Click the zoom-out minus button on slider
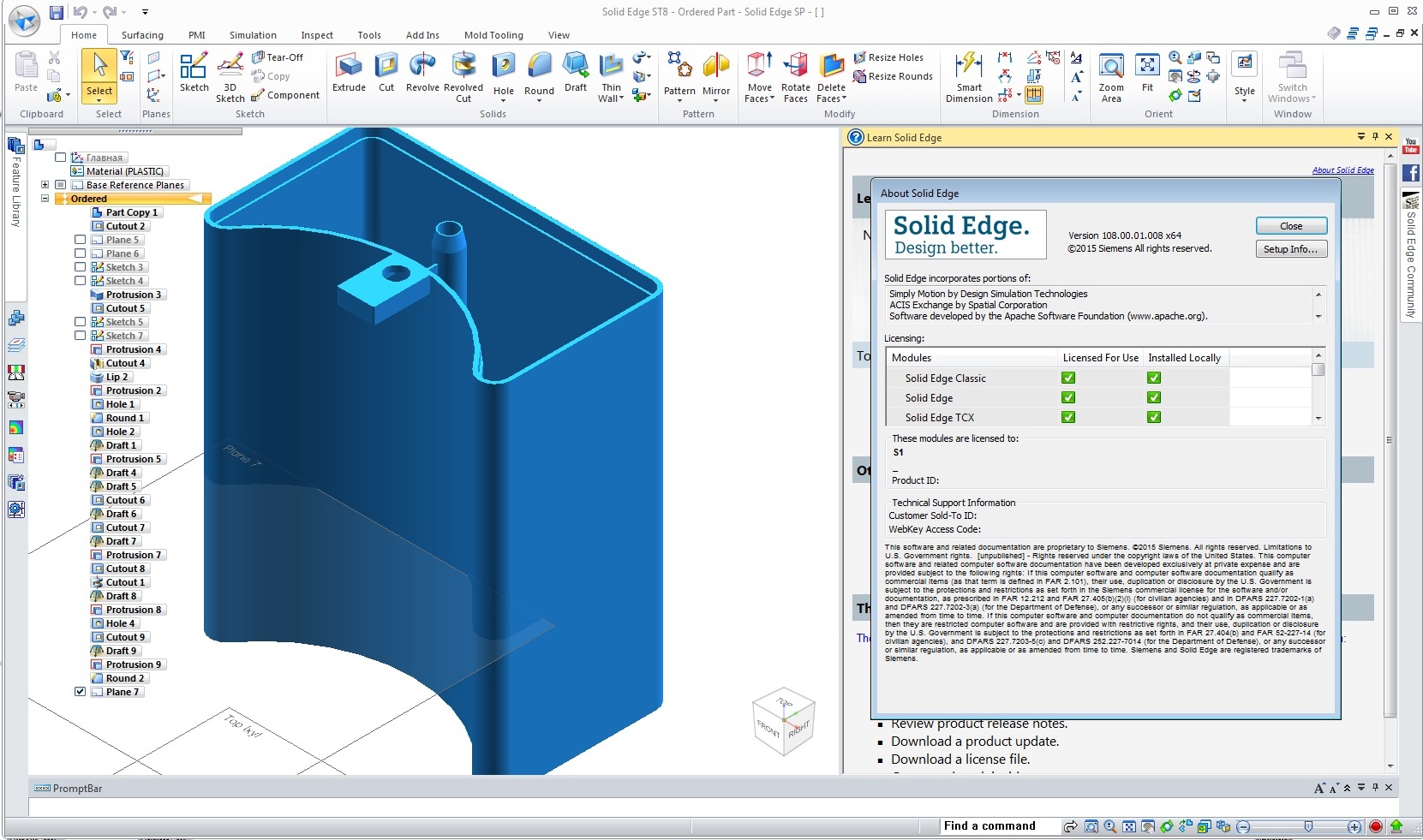 [x=1243, y=826]
